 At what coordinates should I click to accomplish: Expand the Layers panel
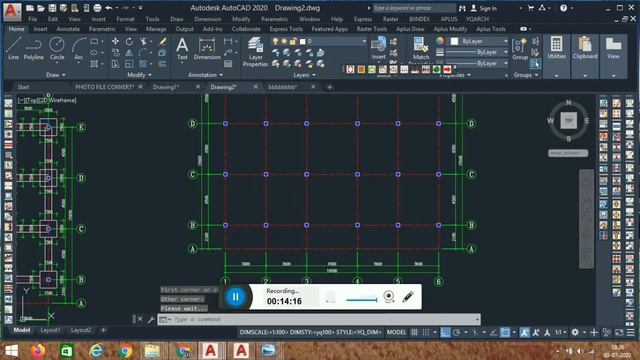[304, 75]
